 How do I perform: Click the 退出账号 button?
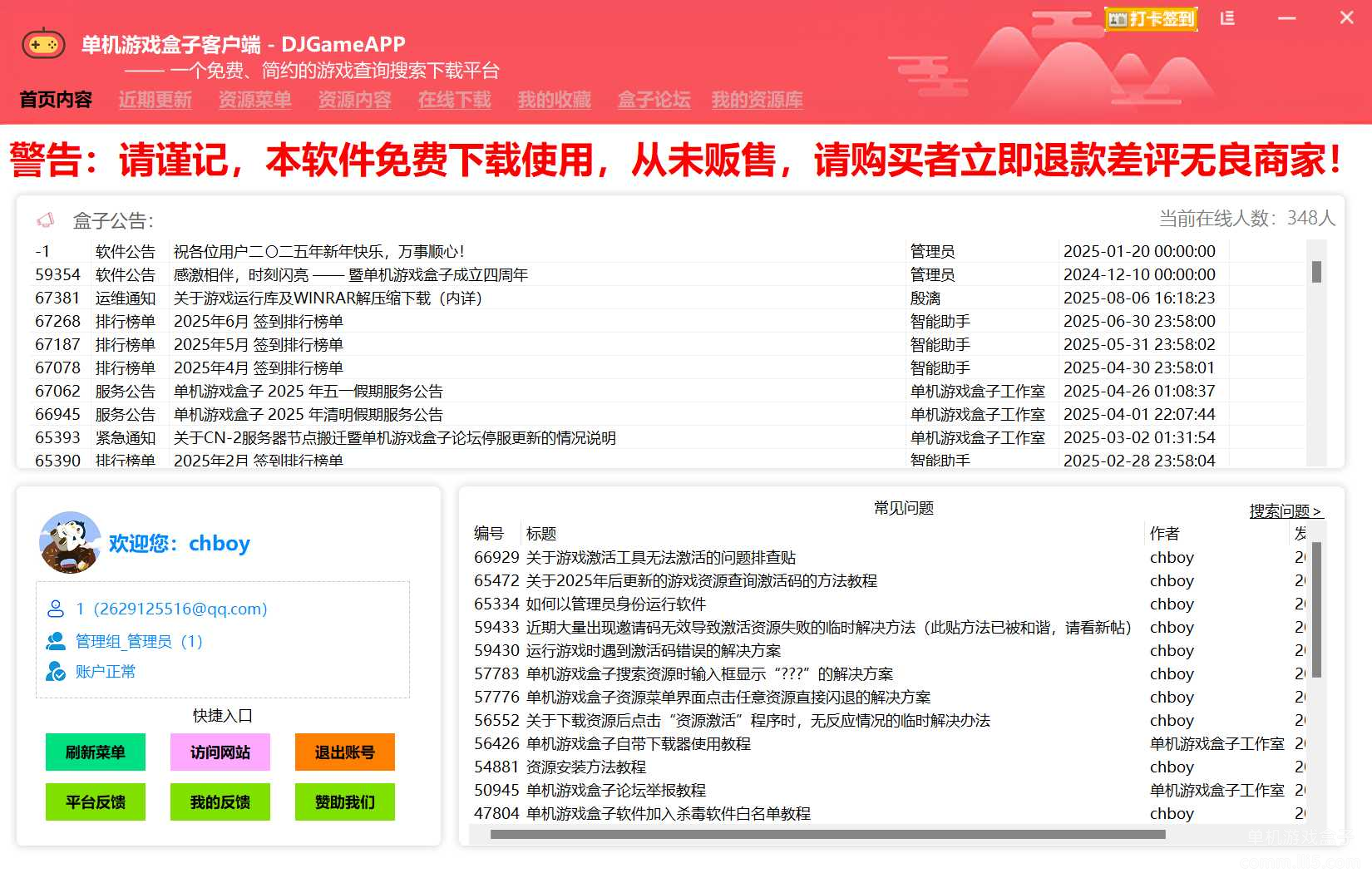[345, 752]
